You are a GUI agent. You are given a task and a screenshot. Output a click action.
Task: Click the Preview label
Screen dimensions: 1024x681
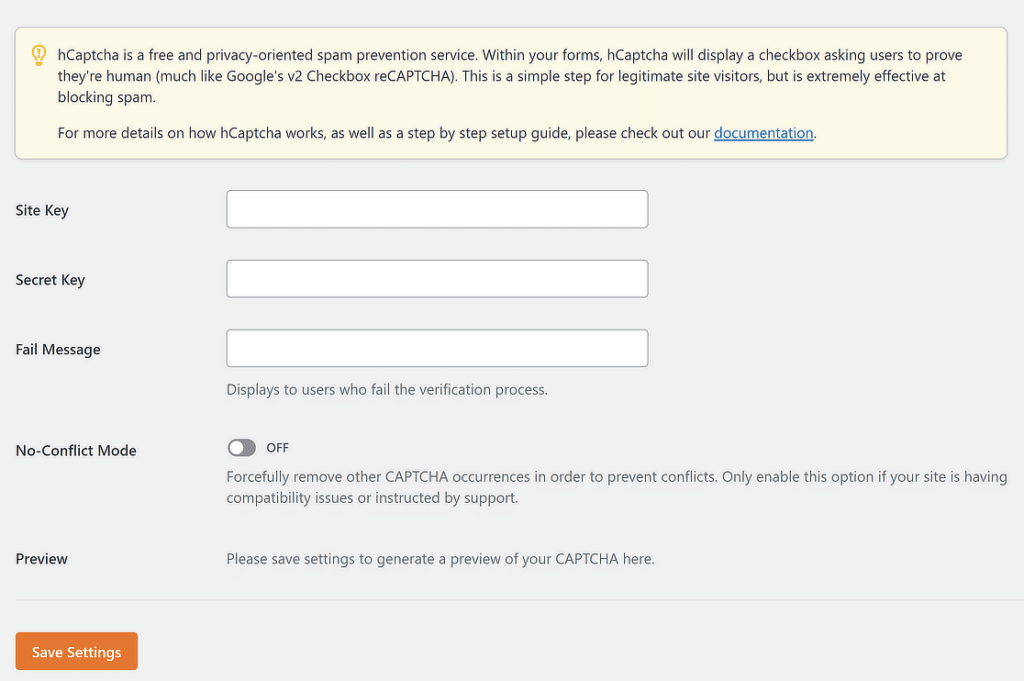[41, 559]
